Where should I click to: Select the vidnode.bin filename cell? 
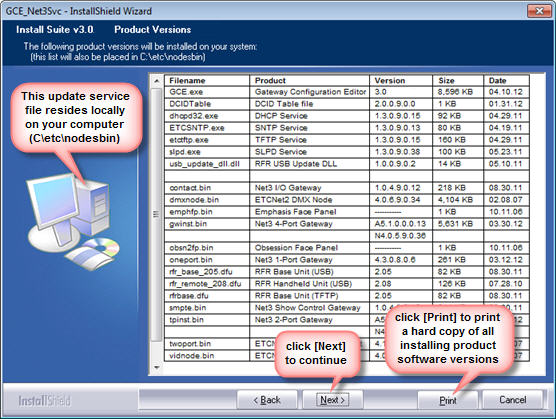(x=207, y=356)
